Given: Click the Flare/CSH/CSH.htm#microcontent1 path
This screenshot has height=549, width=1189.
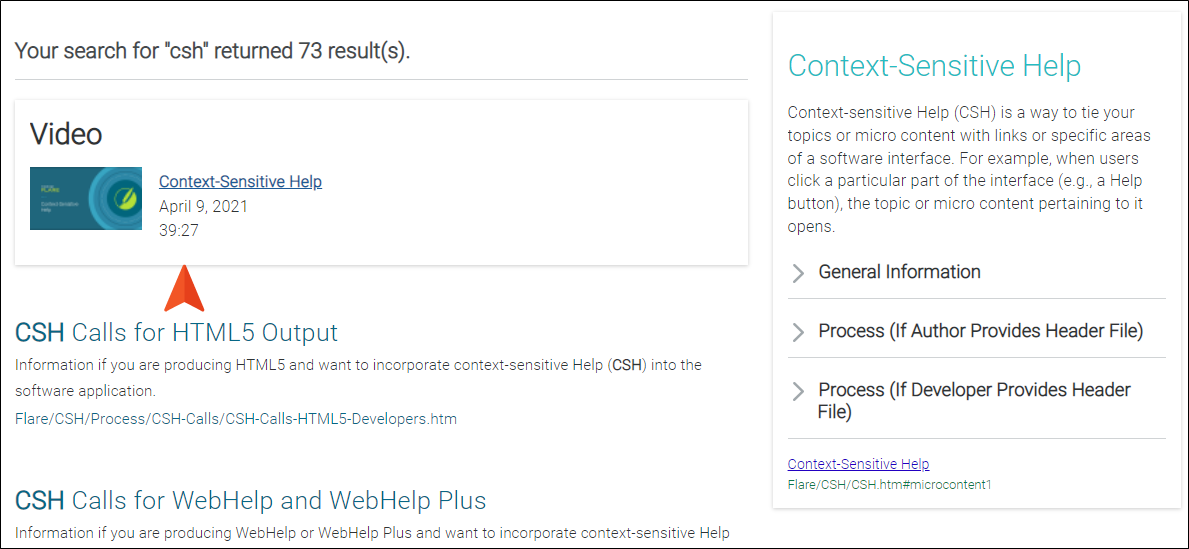Looking at the screenshot, I should (x=889, y=484).
